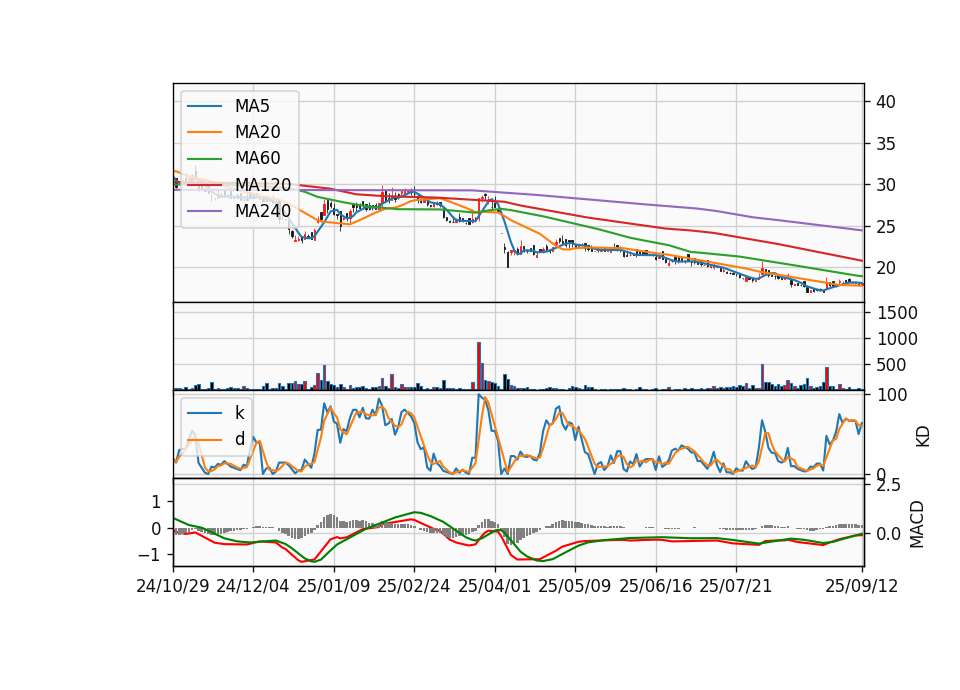This screenshot has height=690, width=960.
Task: Click the MA60 legend label
Action: [x=257, y=158]
